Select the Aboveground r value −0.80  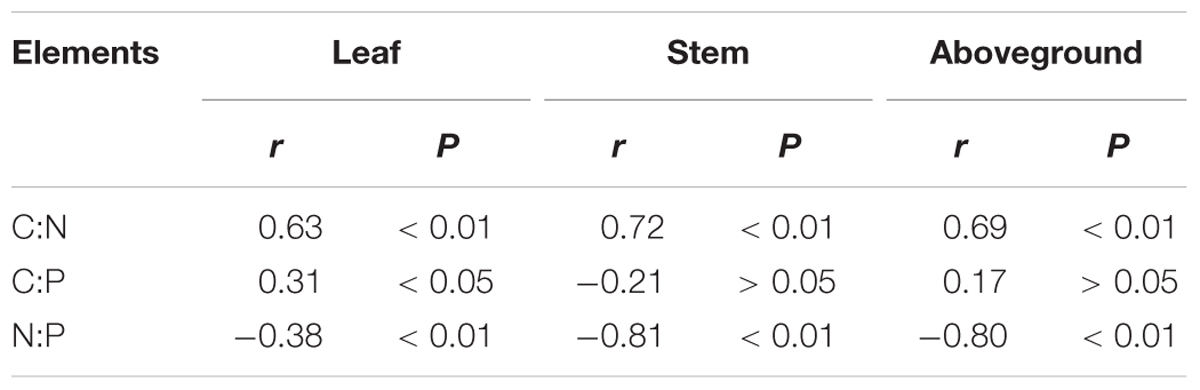click(x=961, y=336)
